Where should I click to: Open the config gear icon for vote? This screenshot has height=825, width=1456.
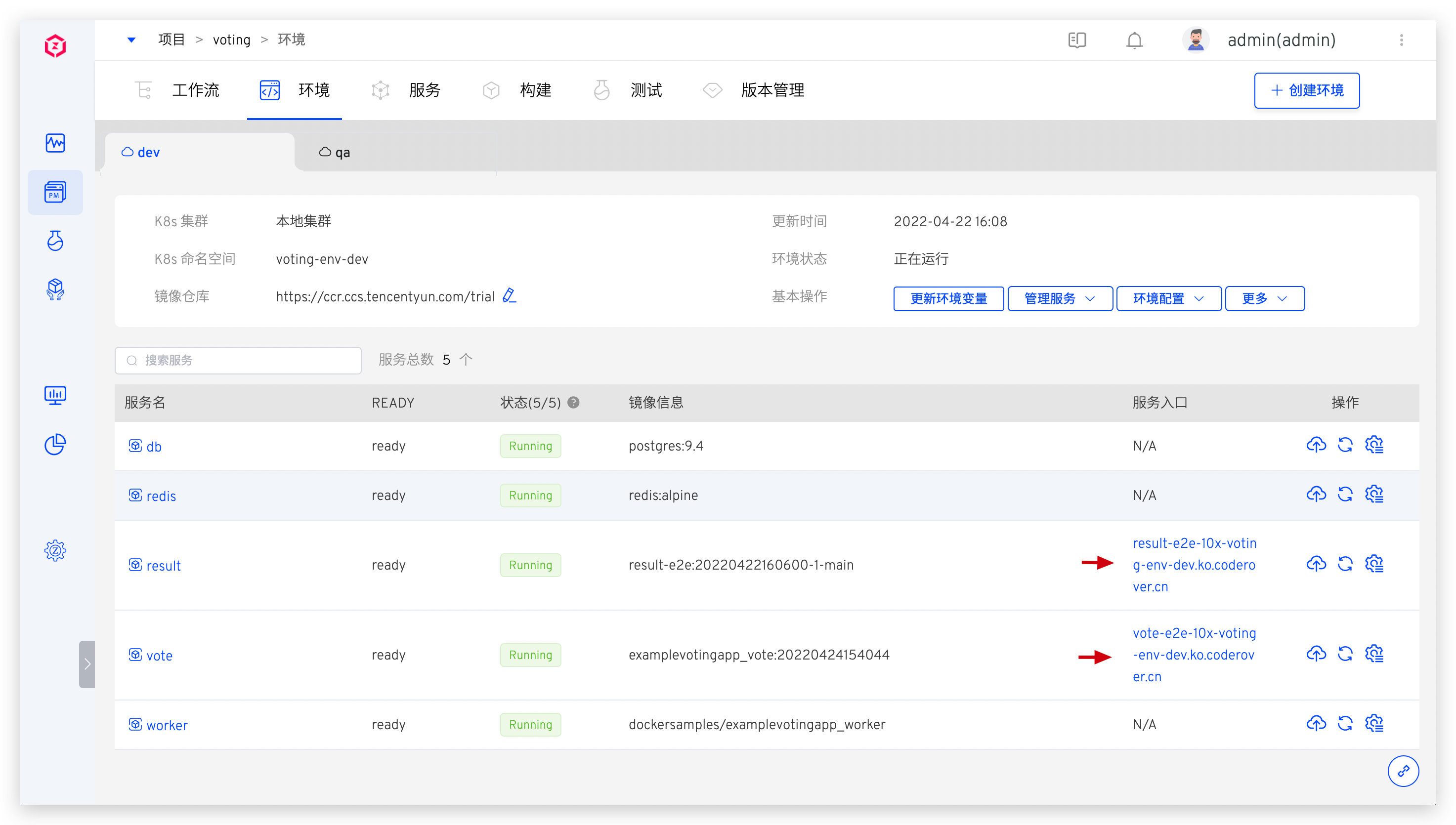(x=1374, y=655)
